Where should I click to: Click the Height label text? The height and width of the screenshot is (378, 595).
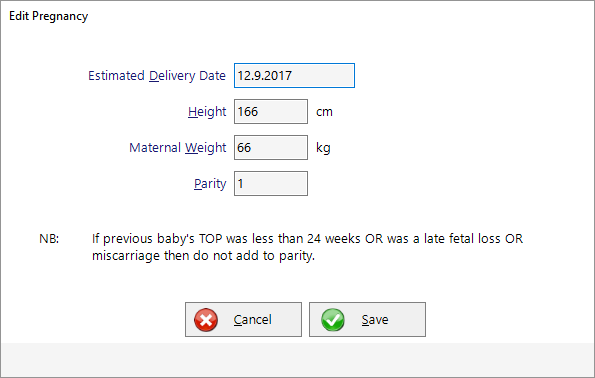click(x=207, y=112)
